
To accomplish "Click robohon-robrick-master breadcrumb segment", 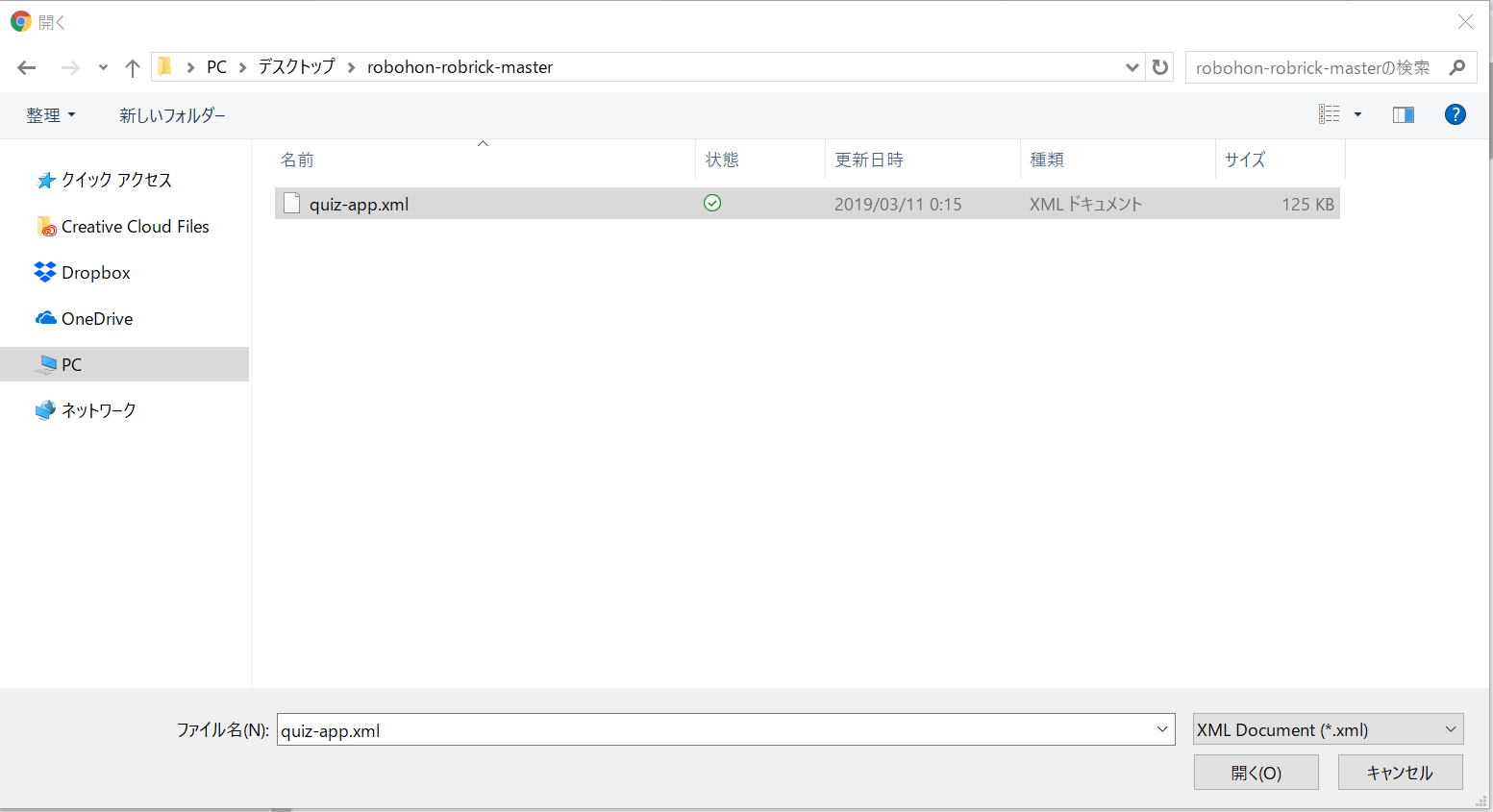I will 460,67.
